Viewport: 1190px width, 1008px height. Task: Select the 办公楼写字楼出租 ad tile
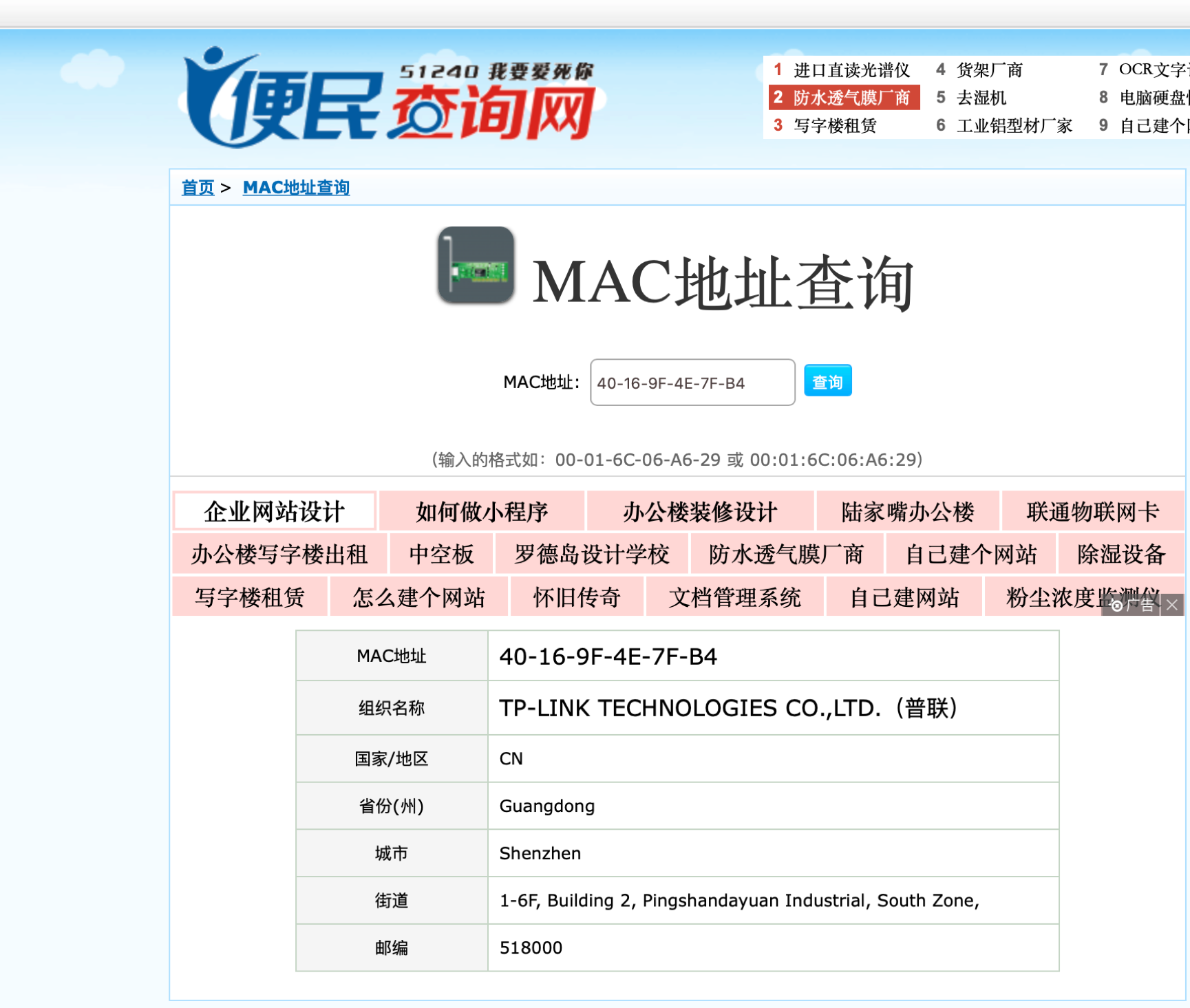tap(279, 554)
